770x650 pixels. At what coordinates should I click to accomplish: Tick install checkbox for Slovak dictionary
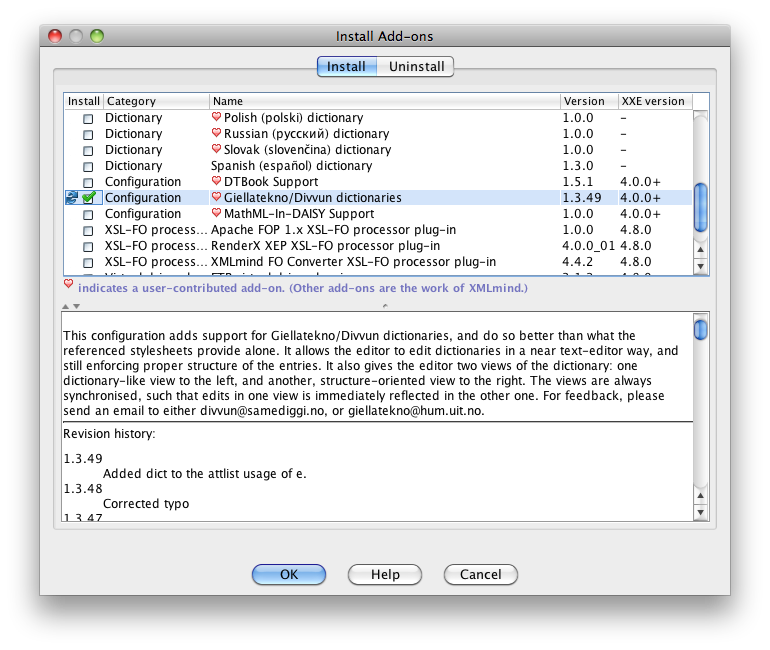click(x=88, y=151)
